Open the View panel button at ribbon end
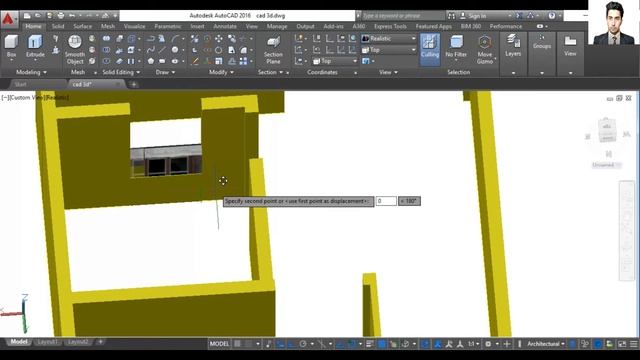The width and height of the screenshot is (640, 360). 570,46
